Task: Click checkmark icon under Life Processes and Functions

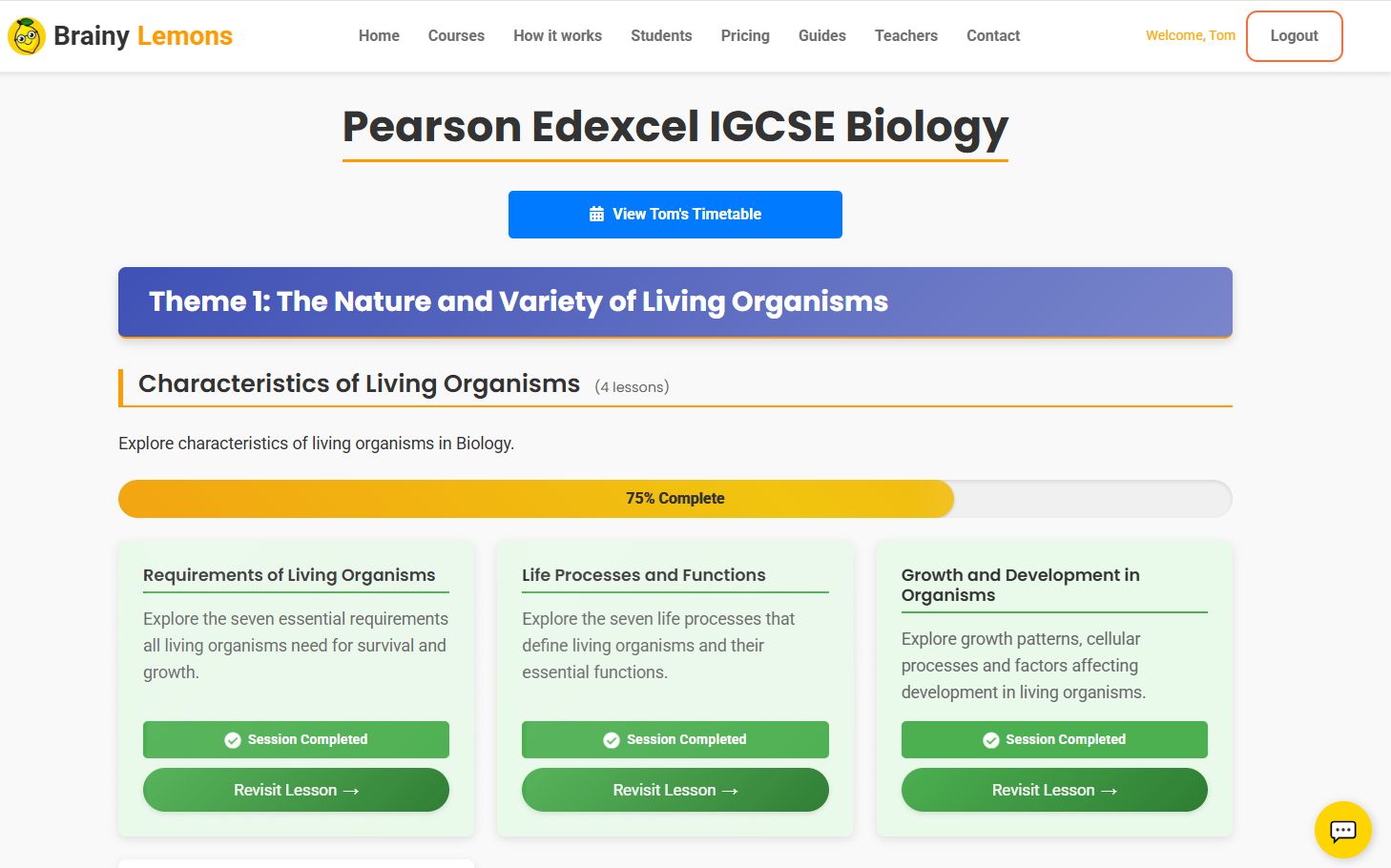Action: pos(612,740)
